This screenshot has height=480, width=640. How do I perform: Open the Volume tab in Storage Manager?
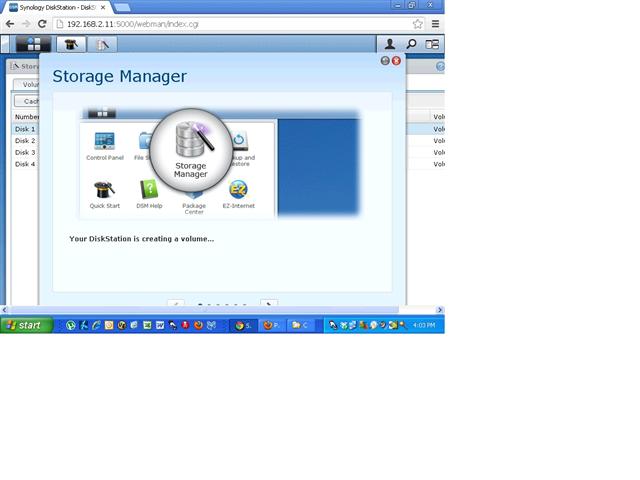27,84
